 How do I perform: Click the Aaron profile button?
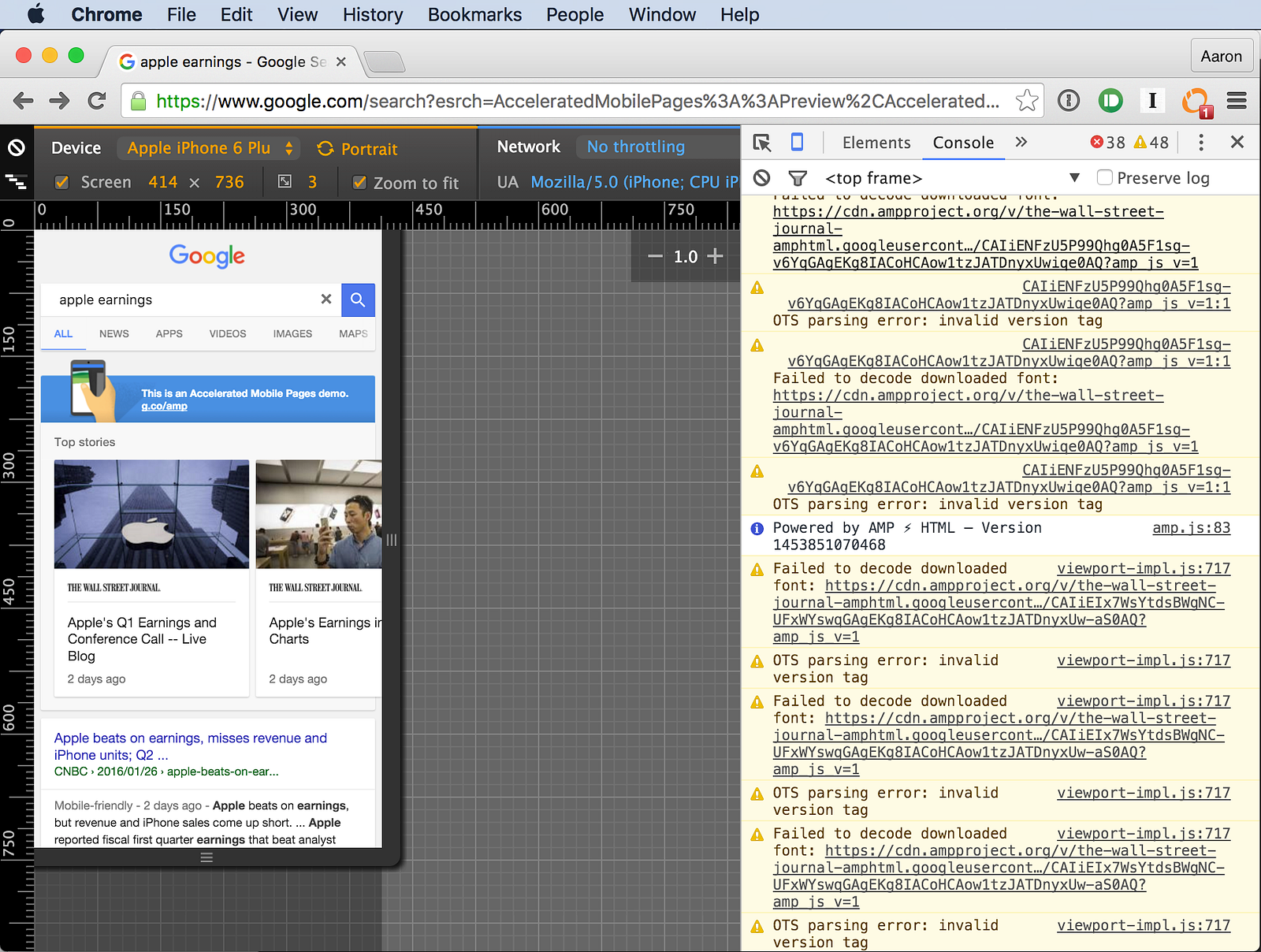[1221, 57]
